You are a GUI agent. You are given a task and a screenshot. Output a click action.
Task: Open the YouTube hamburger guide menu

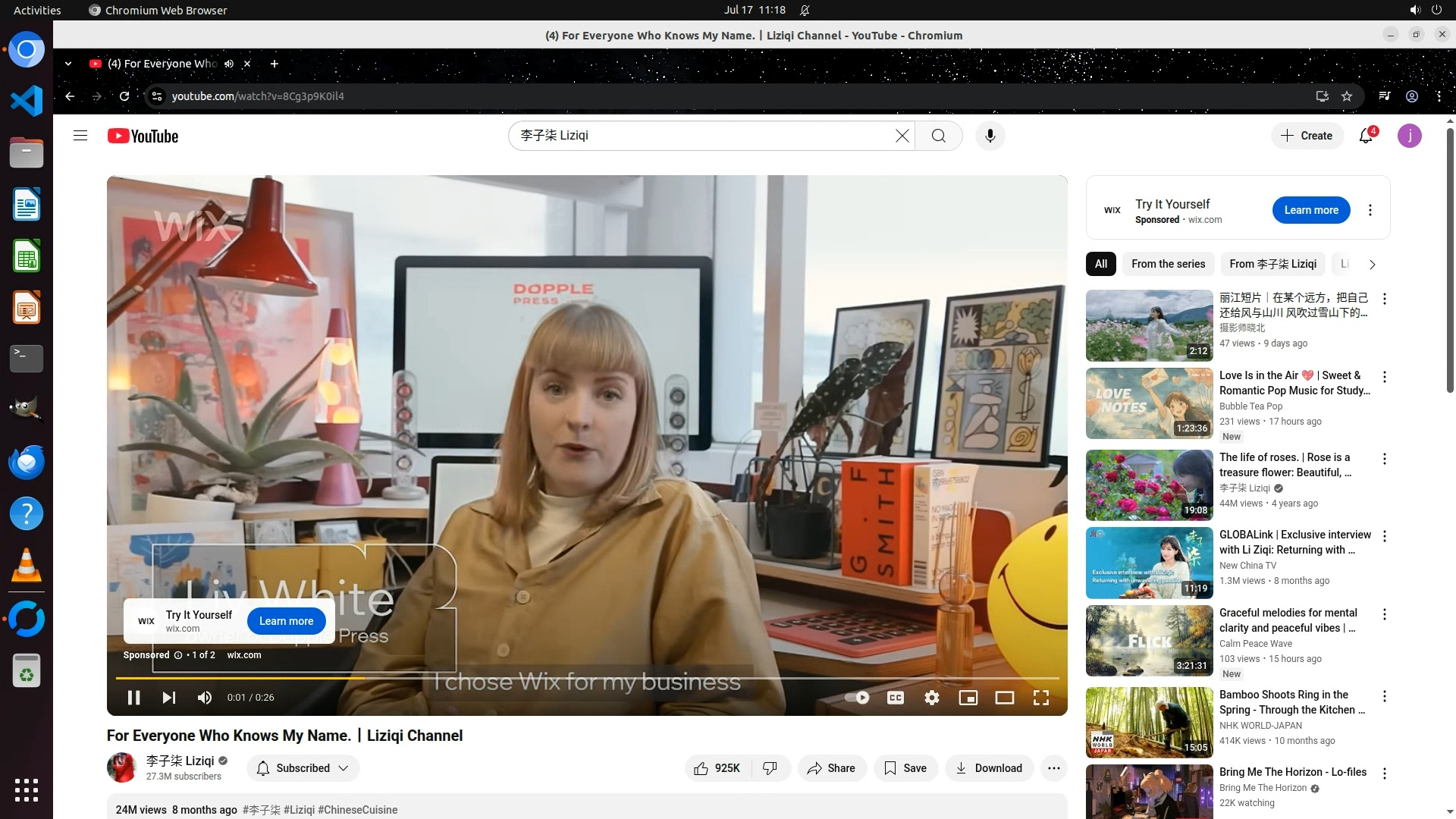coord(80,136)
